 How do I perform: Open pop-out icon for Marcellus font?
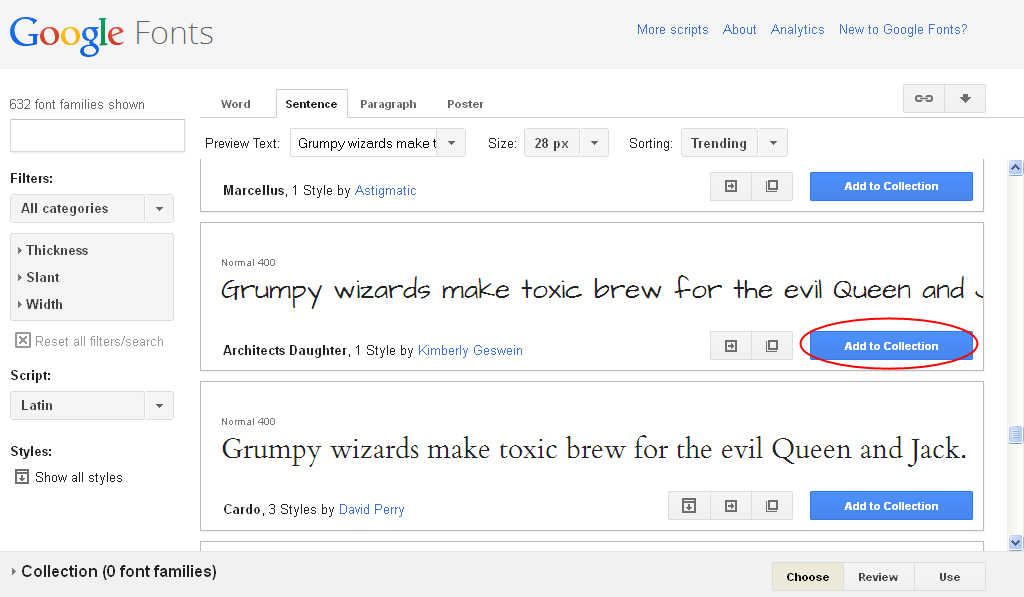[x=772, y=186]
